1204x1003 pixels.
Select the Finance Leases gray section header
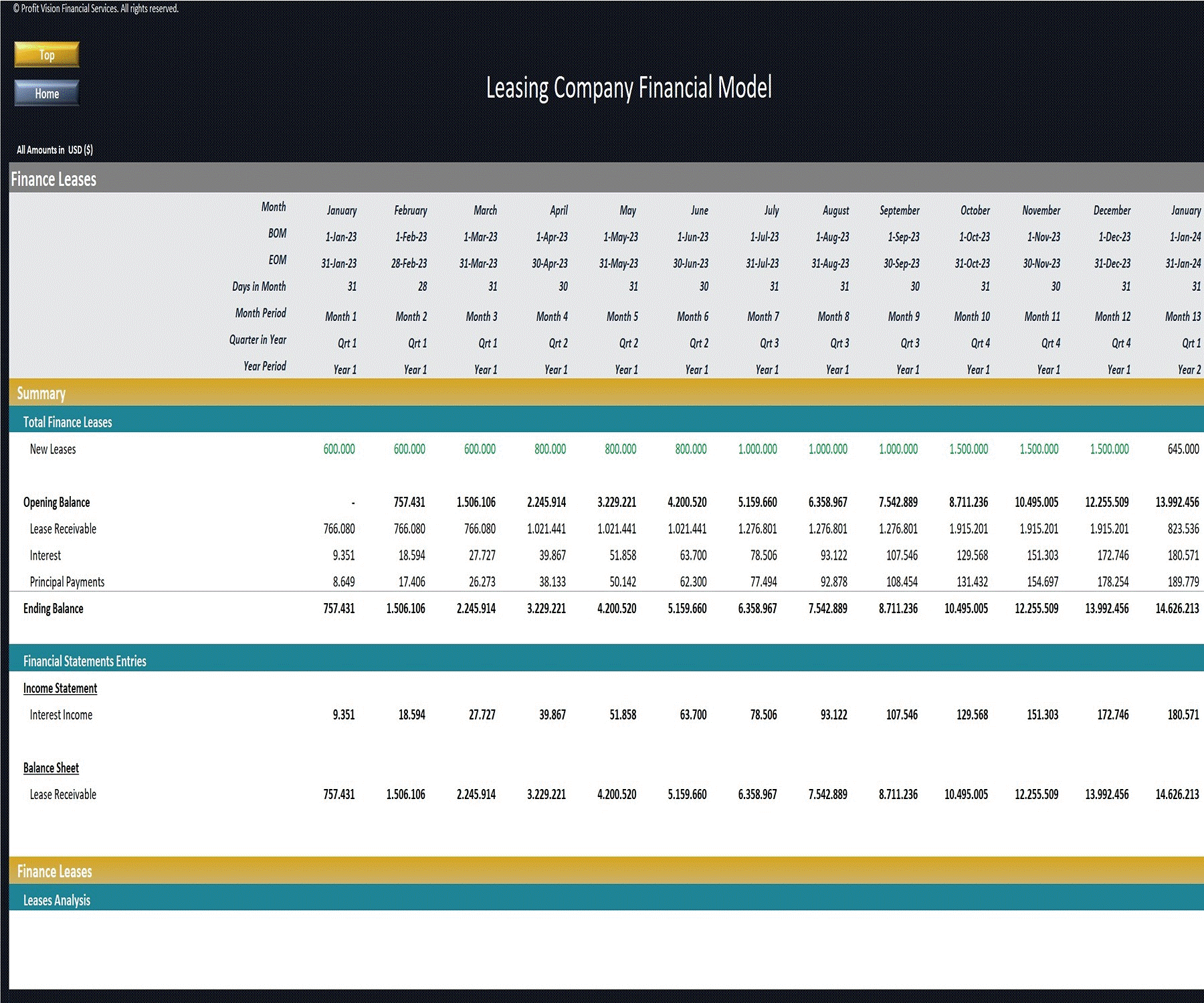coord(607,179)
